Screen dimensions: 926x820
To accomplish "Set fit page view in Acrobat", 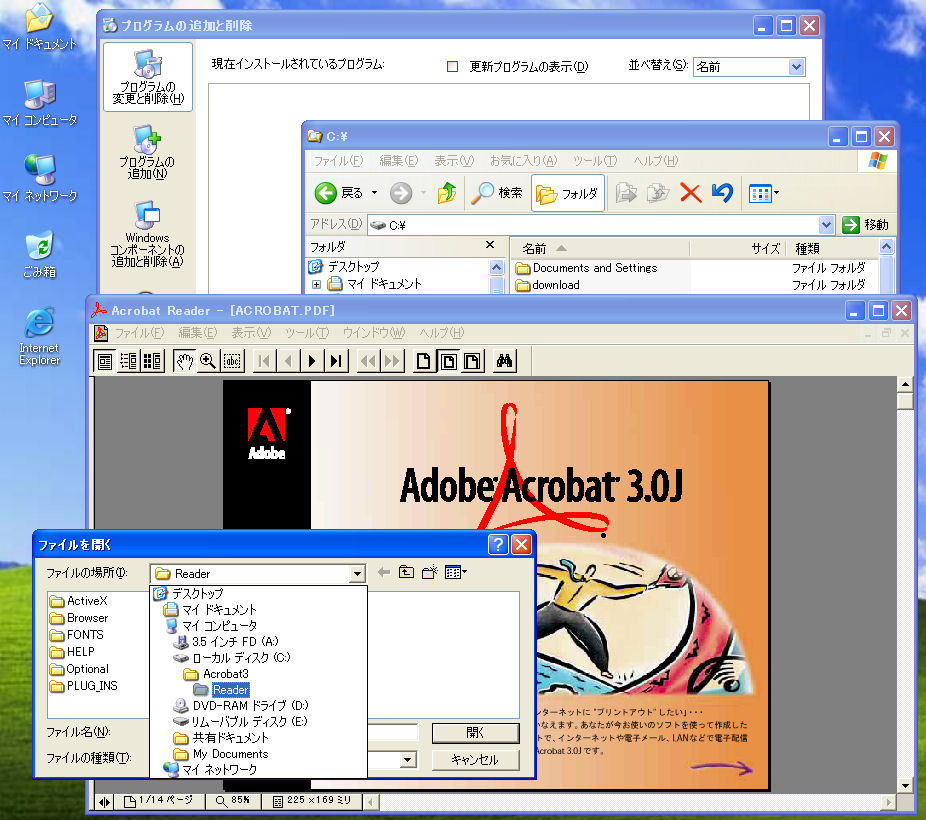I will 448,361.
